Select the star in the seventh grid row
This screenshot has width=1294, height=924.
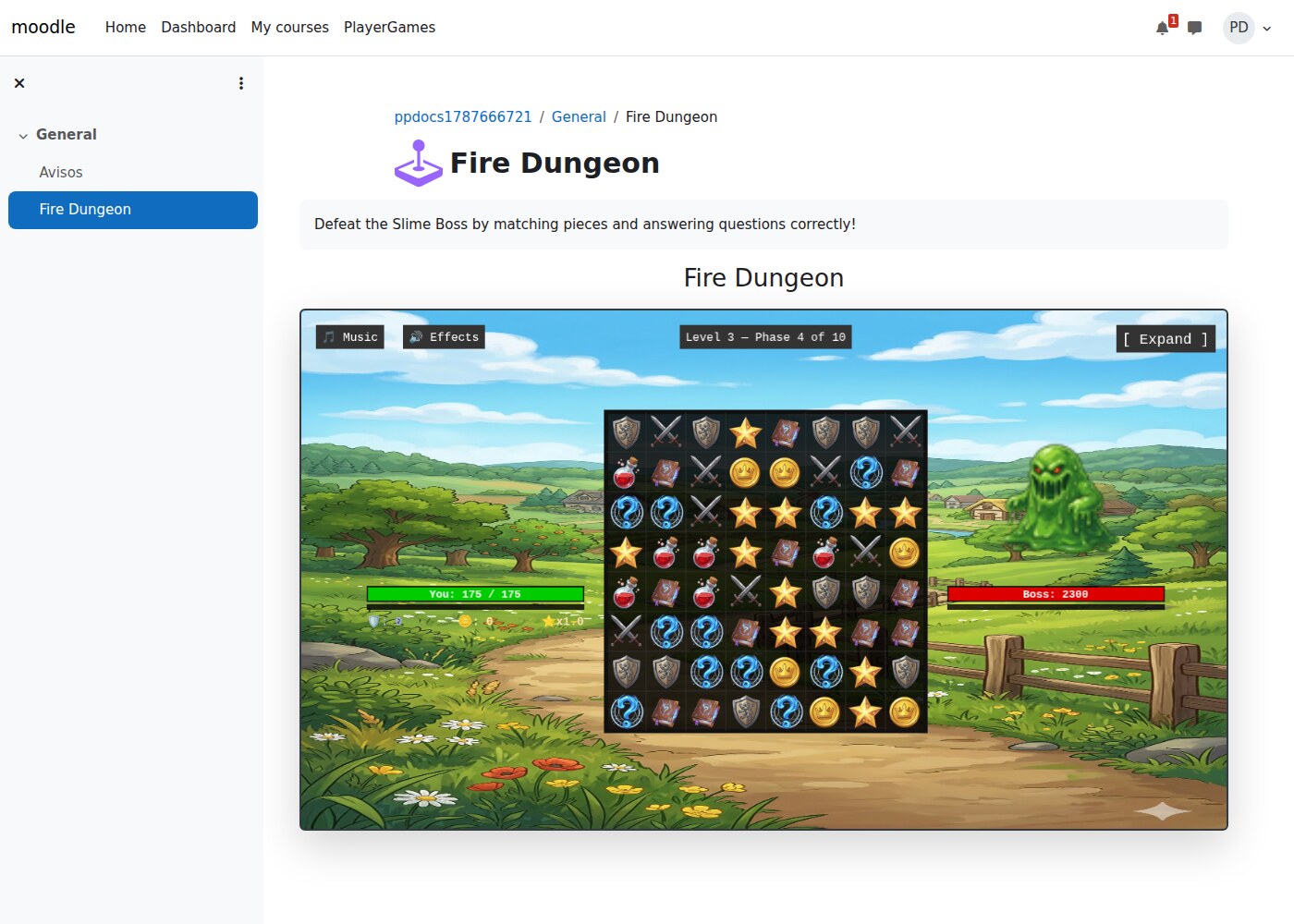pyautogui.click(x=865, y=672)
